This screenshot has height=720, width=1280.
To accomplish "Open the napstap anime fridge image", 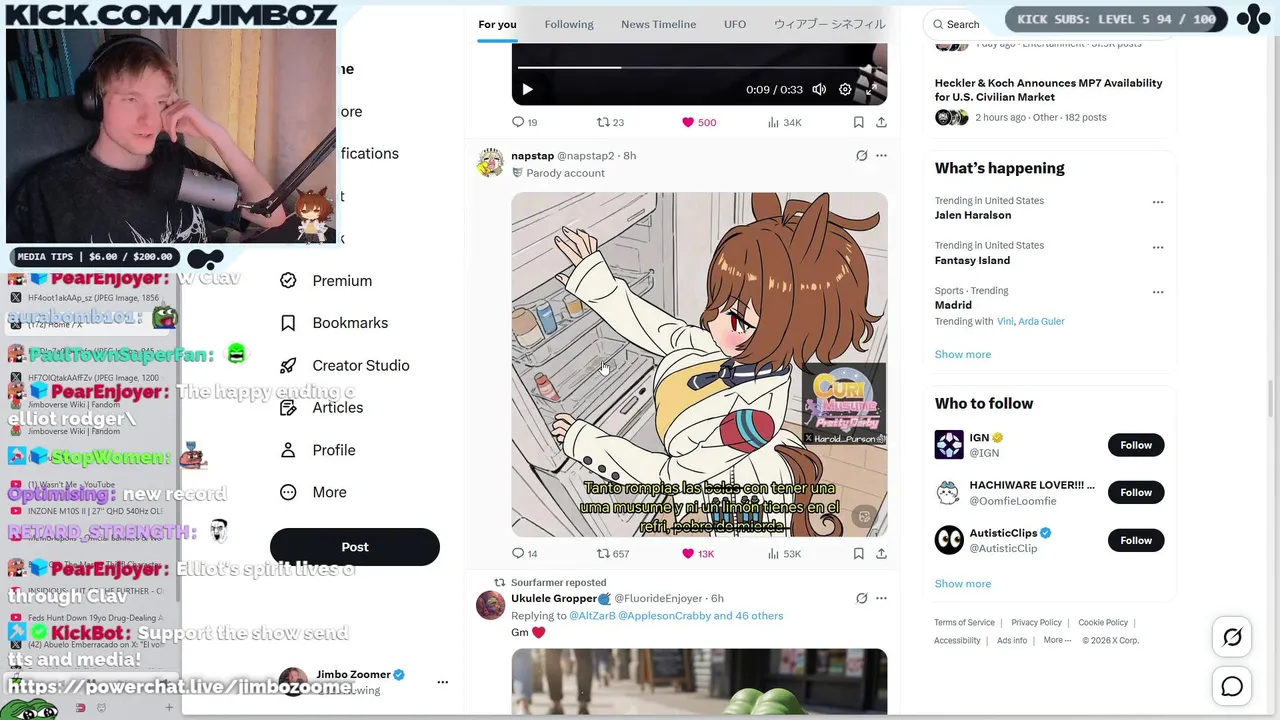I will point(699,364).
